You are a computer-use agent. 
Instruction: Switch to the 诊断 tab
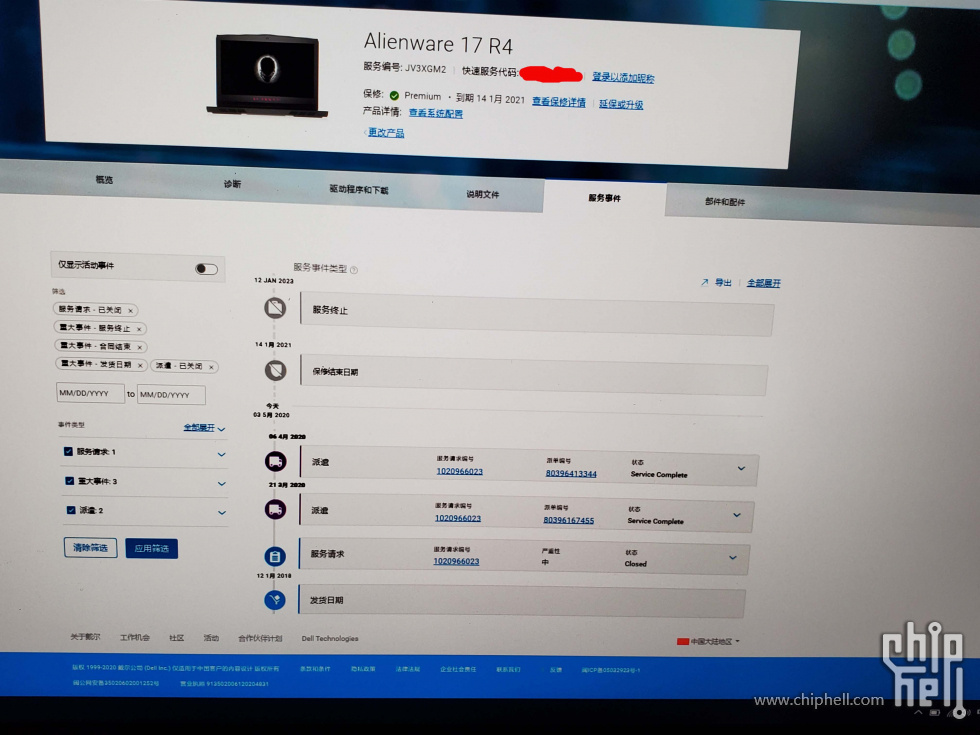(232, 184)
